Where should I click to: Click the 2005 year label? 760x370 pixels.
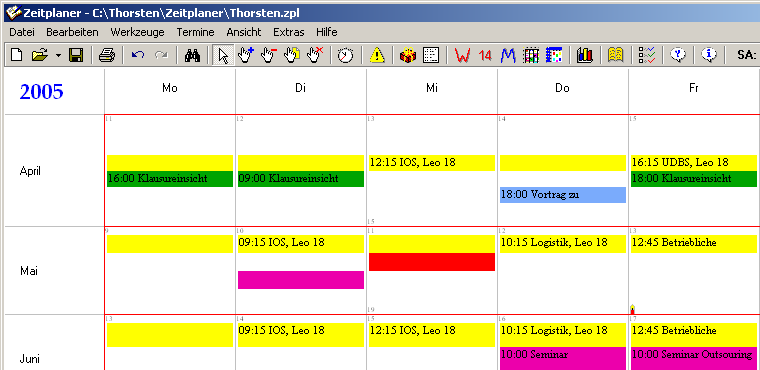click(42, 92)
